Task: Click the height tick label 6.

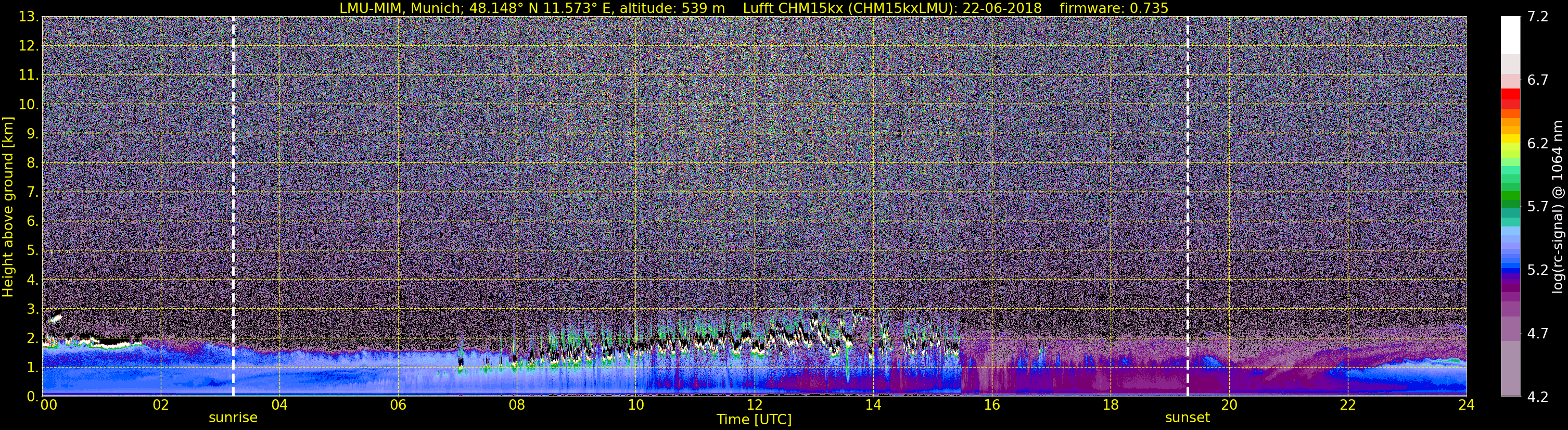Action: [x=33, y=222]
